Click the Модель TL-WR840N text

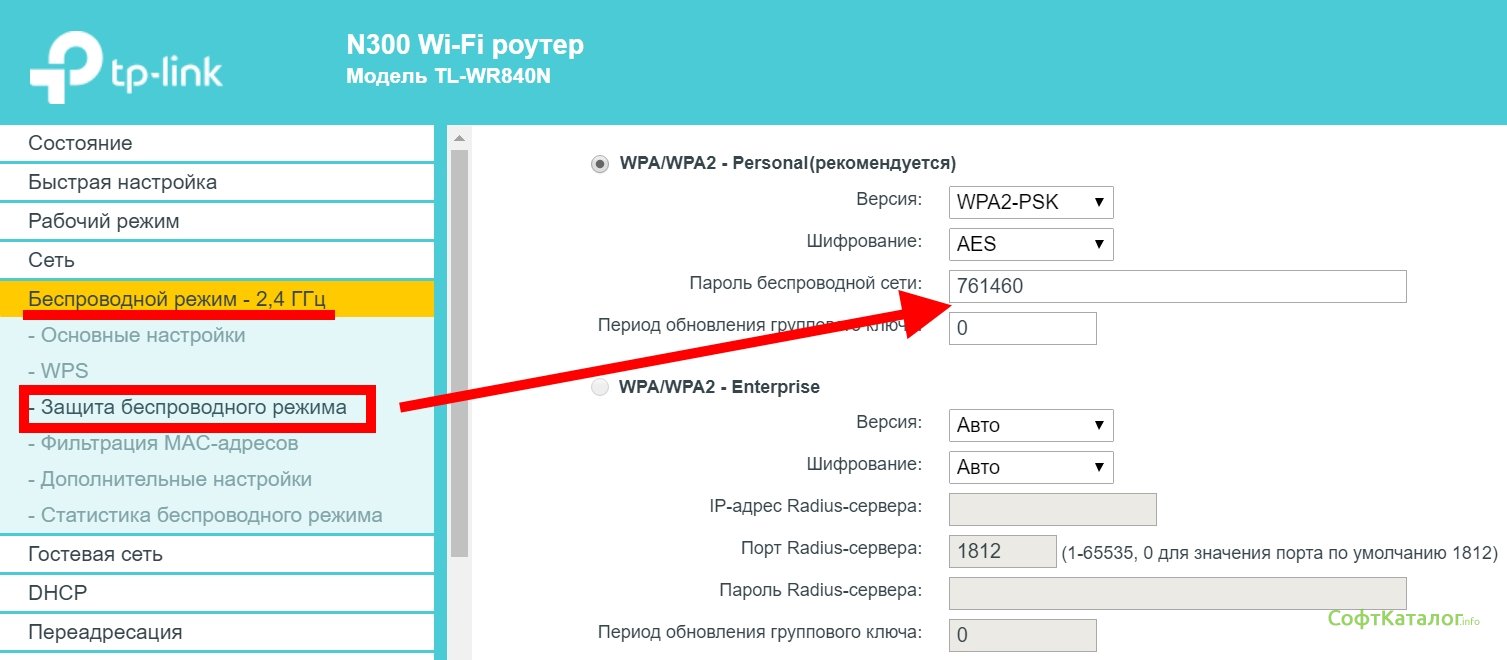[x=448, y=76]
